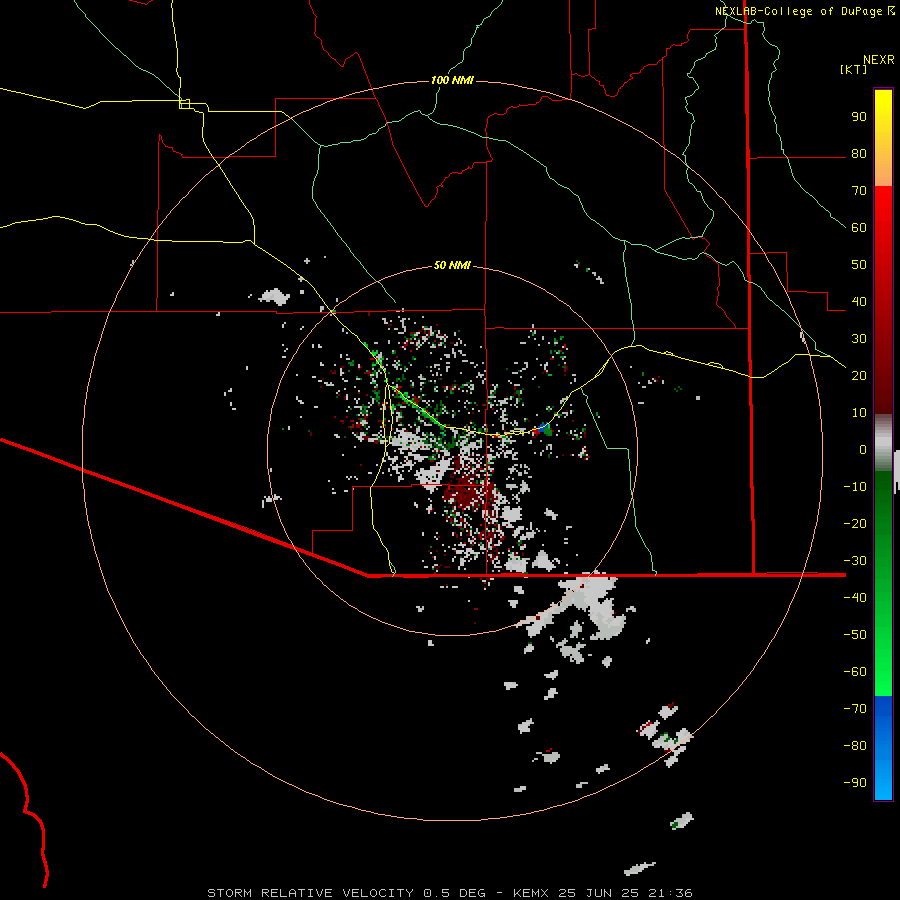Viewport: 900px width, 900px height.
Task: Pick the gray zero-velocity segment of color bar
Action: [883, 443]
